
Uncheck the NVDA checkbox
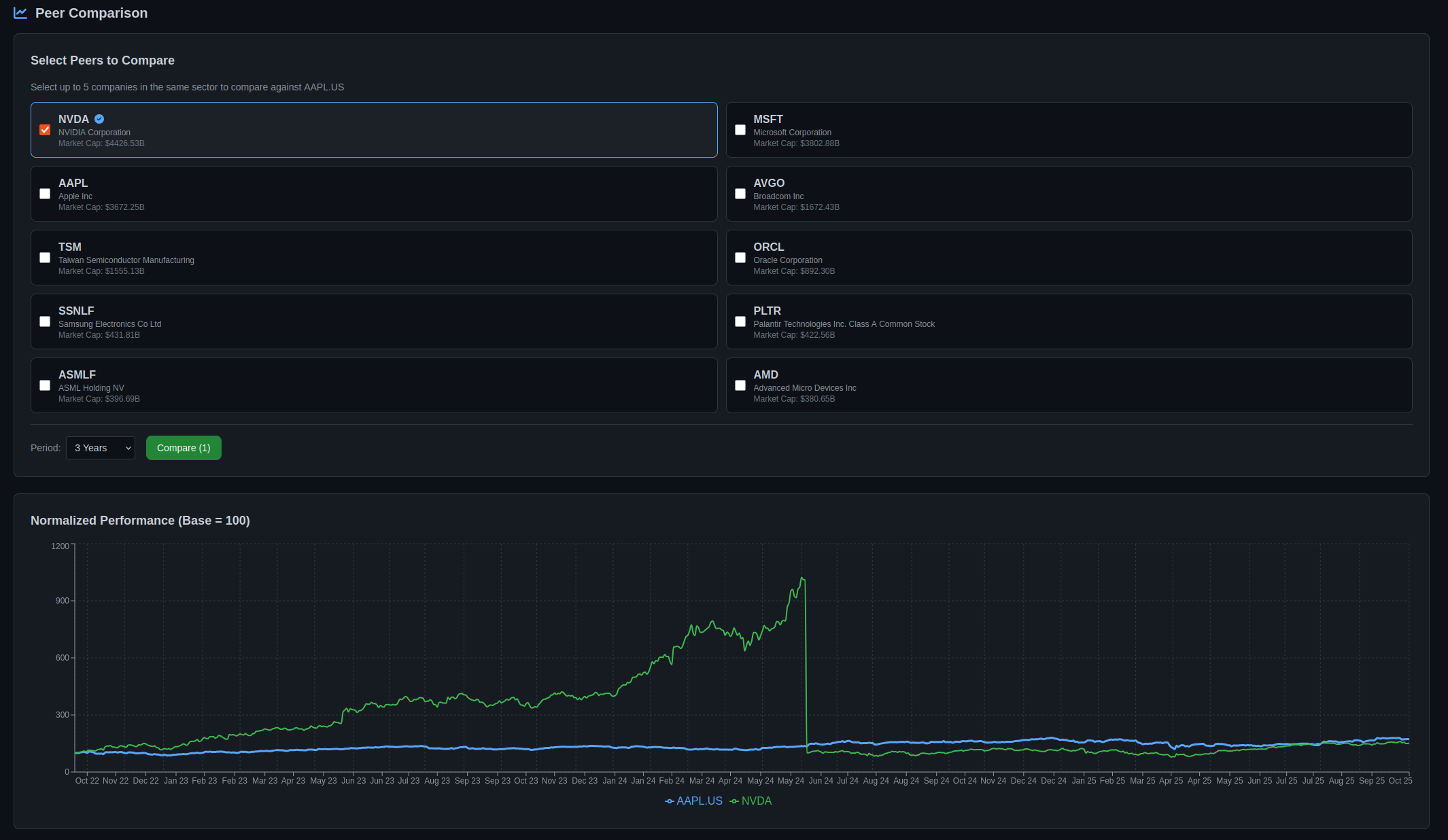tap(45, 130)
